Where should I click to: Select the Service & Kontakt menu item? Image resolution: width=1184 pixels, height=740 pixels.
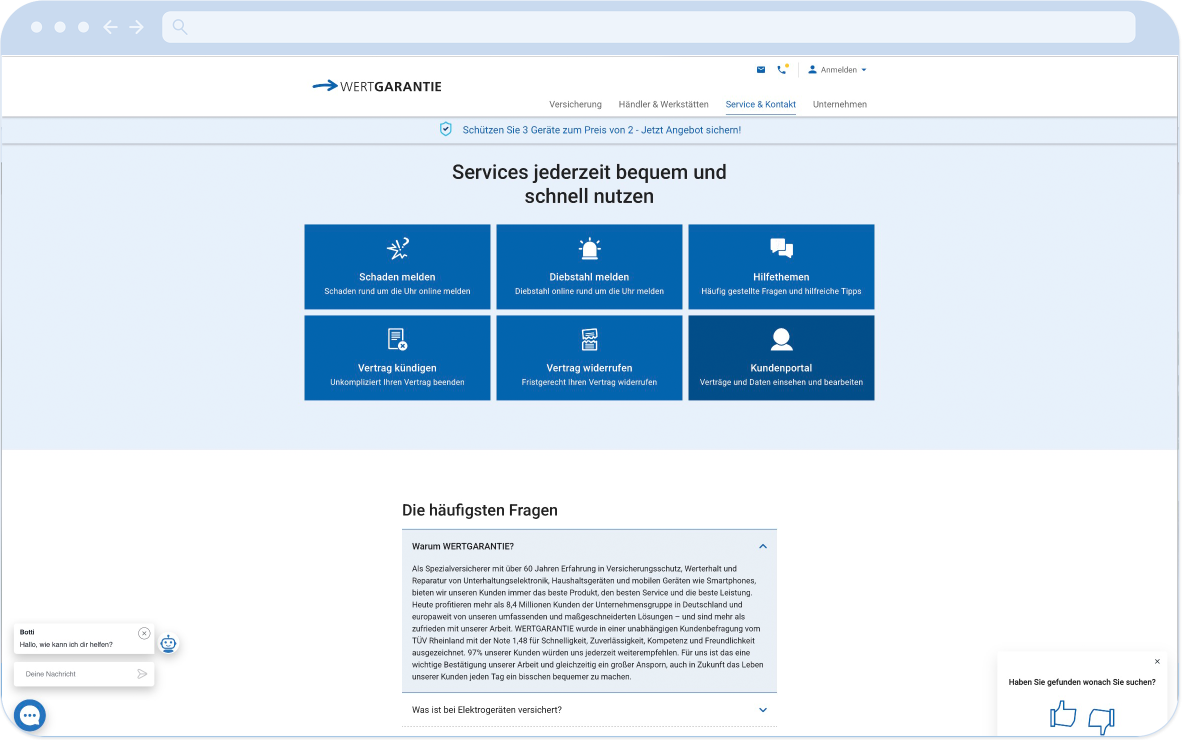(x=760, y=104)
